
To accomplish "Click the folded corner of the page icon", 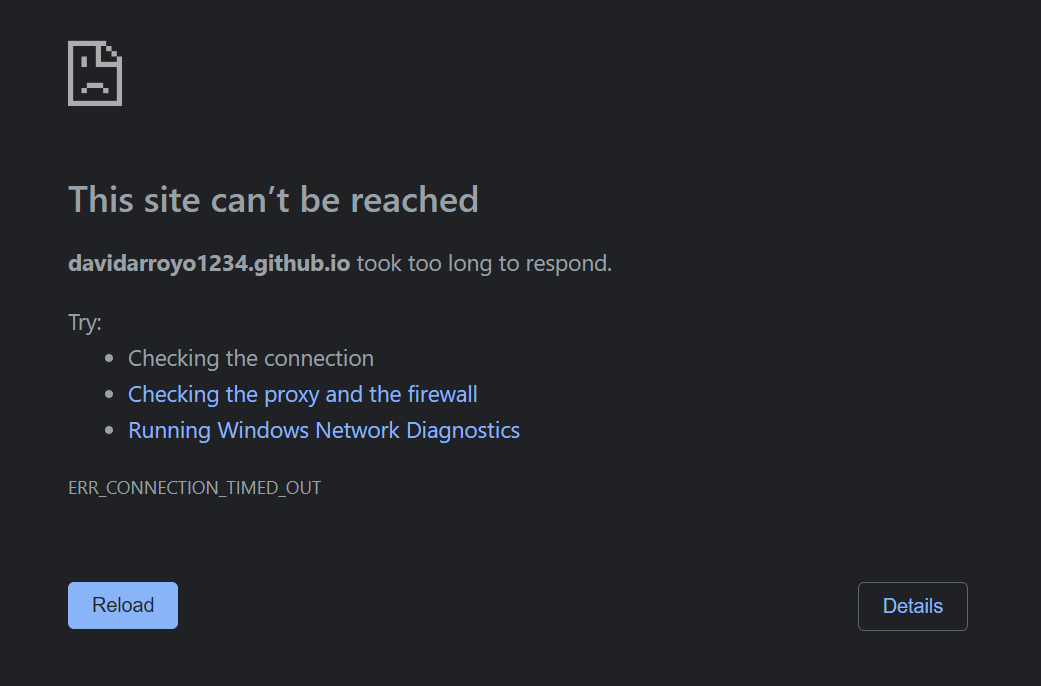I will coord(113,53).
